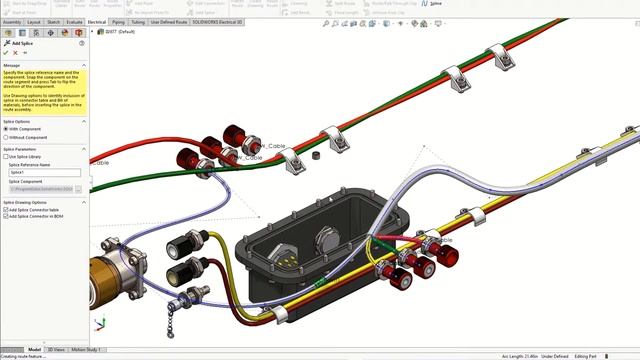The width and height of the screenshot is (640, 360).
Task: Browse for Splice Component with ellipsis button
Action: click(78, 189)
